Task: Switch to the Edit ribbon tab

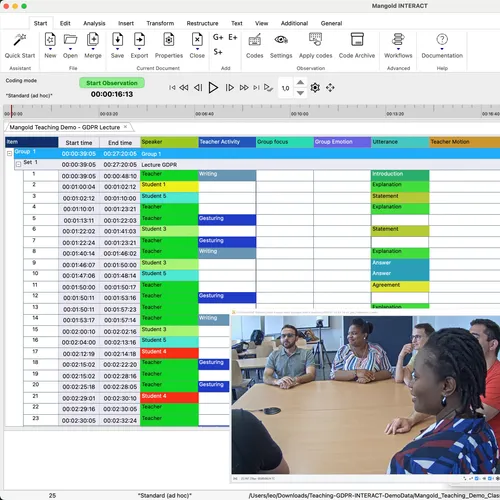Action: tap(65, 23)
